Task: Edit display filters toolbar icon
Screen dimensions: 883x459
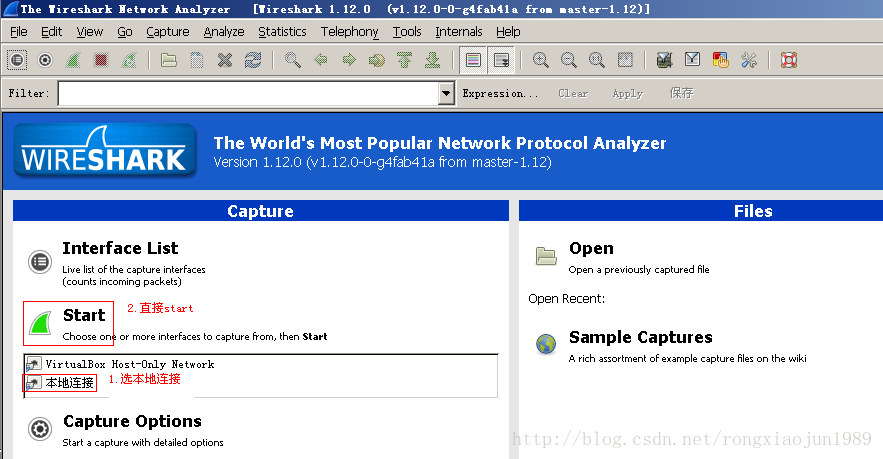Action: coord(692,60)
